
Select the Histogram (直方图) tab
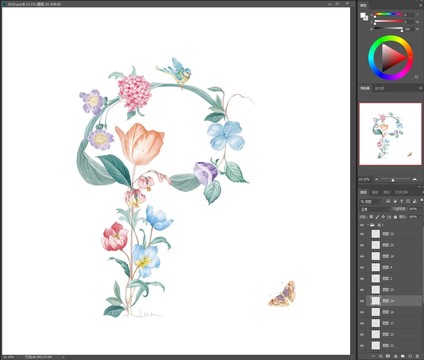(x=379, y=88)
